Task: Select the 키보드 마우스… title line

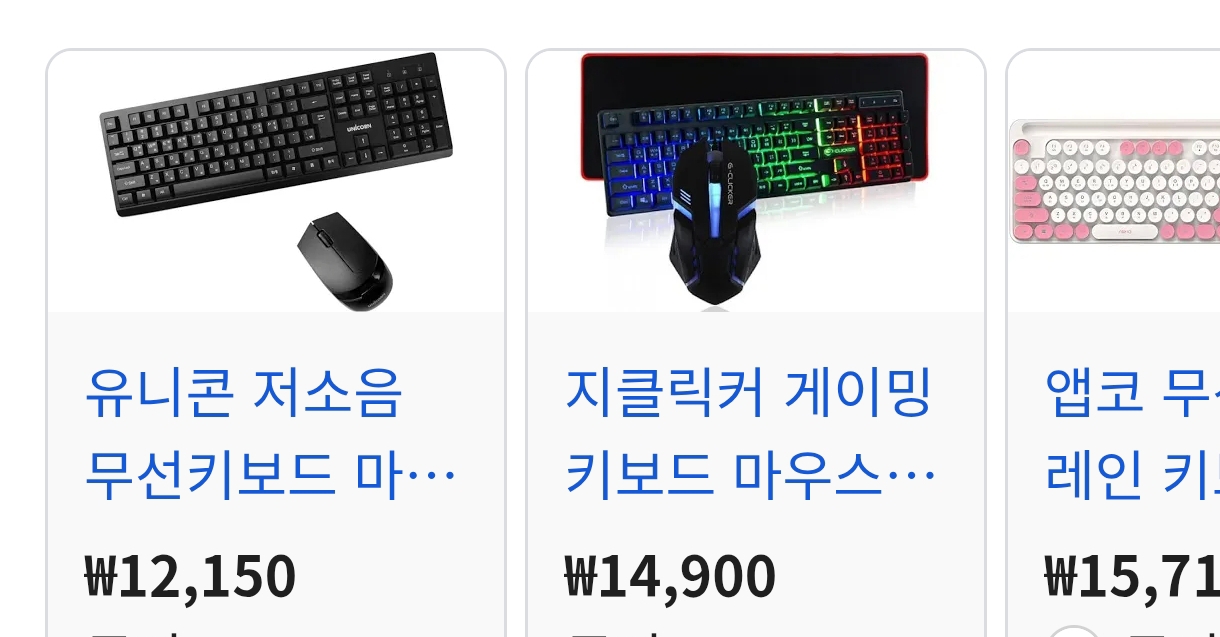Action: (750, 476)
